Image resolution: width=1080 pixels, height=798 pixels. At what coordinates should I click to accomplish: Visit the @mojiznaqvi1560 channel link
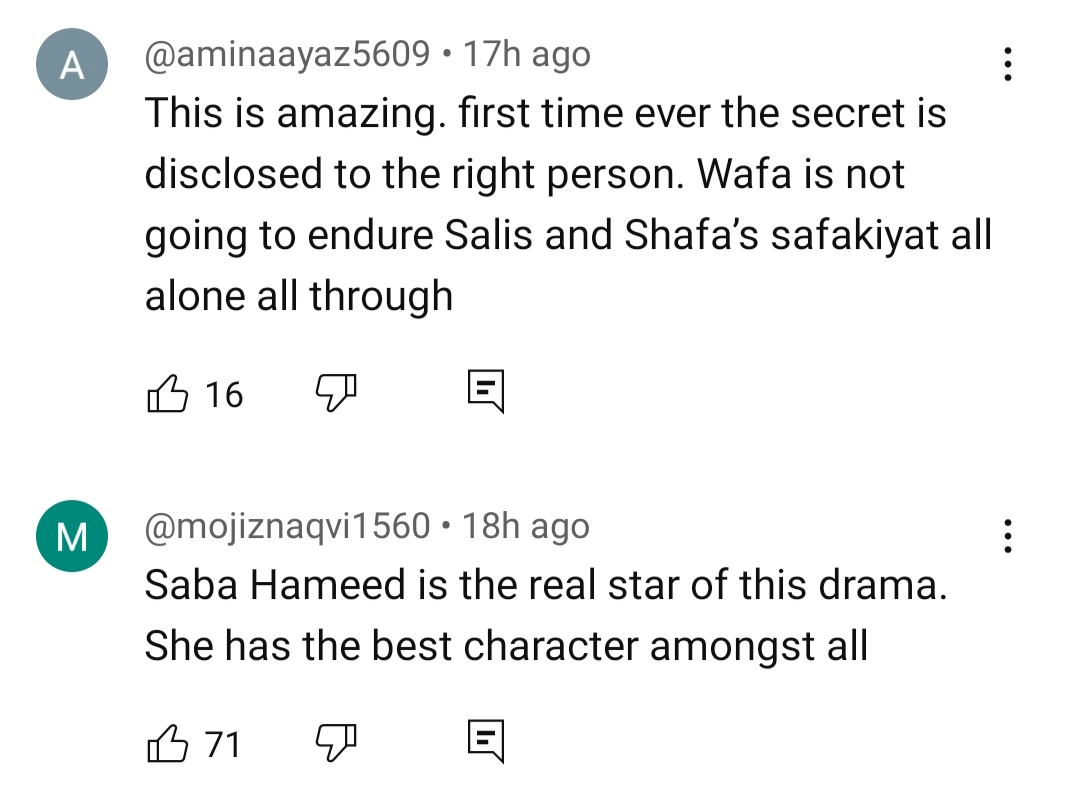click(x=287, y=526)
